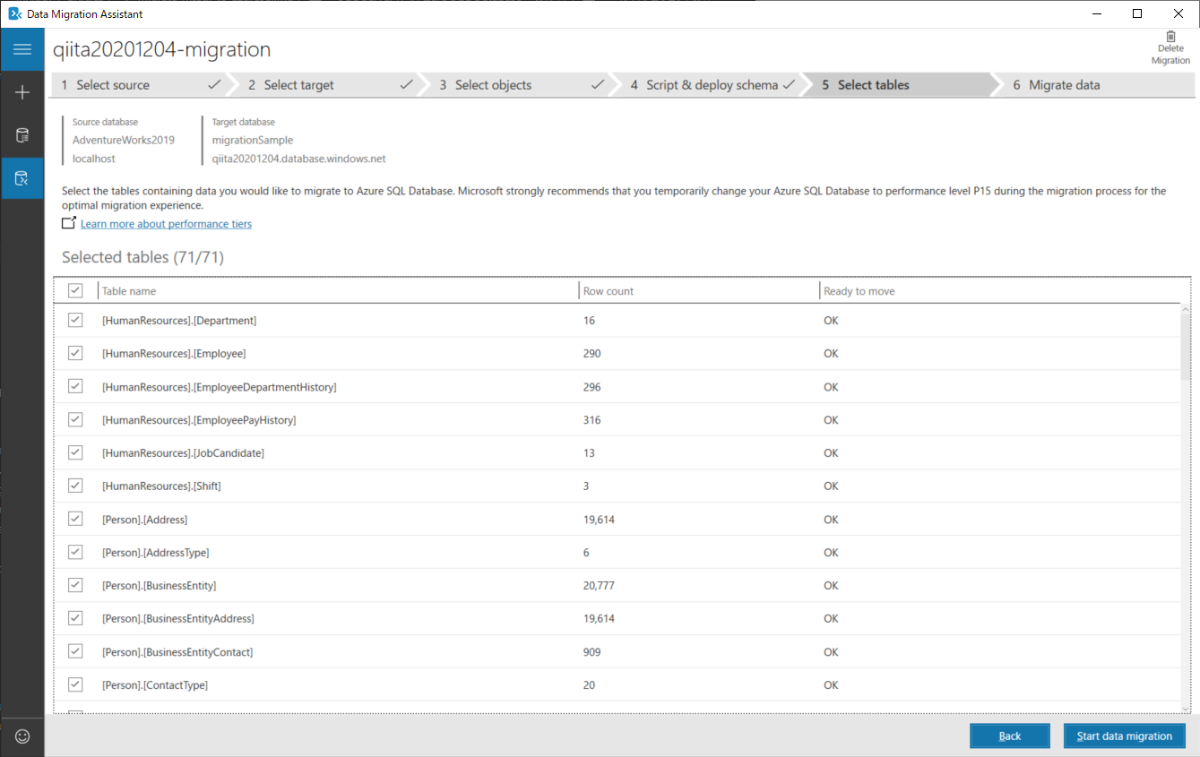1200x757 pixels.
Task: Select the [HumanResources].[EmployeePayHistory] table name
Action: click(199, 419)
